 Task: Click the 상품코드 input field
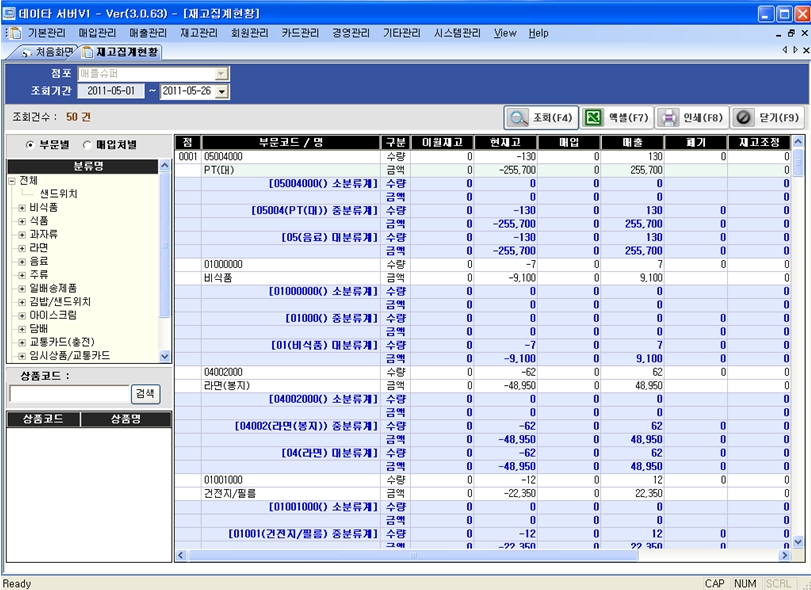[69, 394]
